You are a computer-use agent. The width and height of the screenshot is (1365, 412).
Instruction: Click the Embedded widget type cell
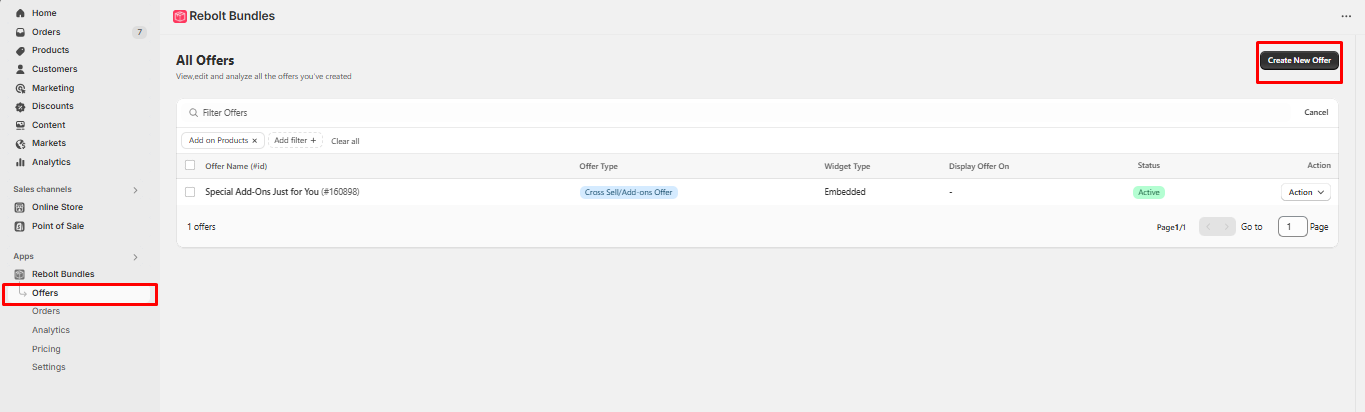pyautogui.click(x=845, y=192)
